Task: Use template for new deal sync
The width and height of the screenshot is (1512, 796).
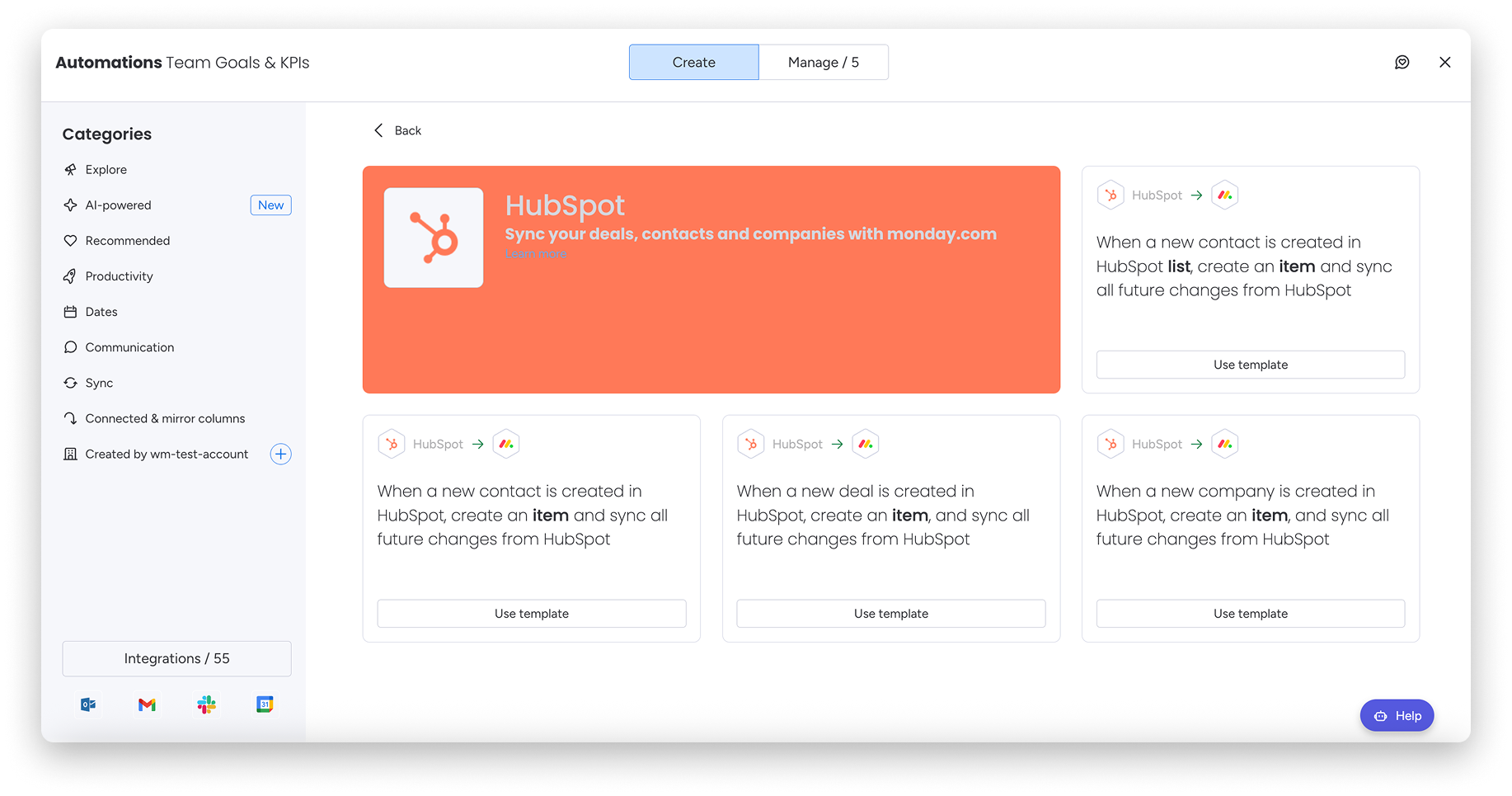Action: tap(891, 614)
